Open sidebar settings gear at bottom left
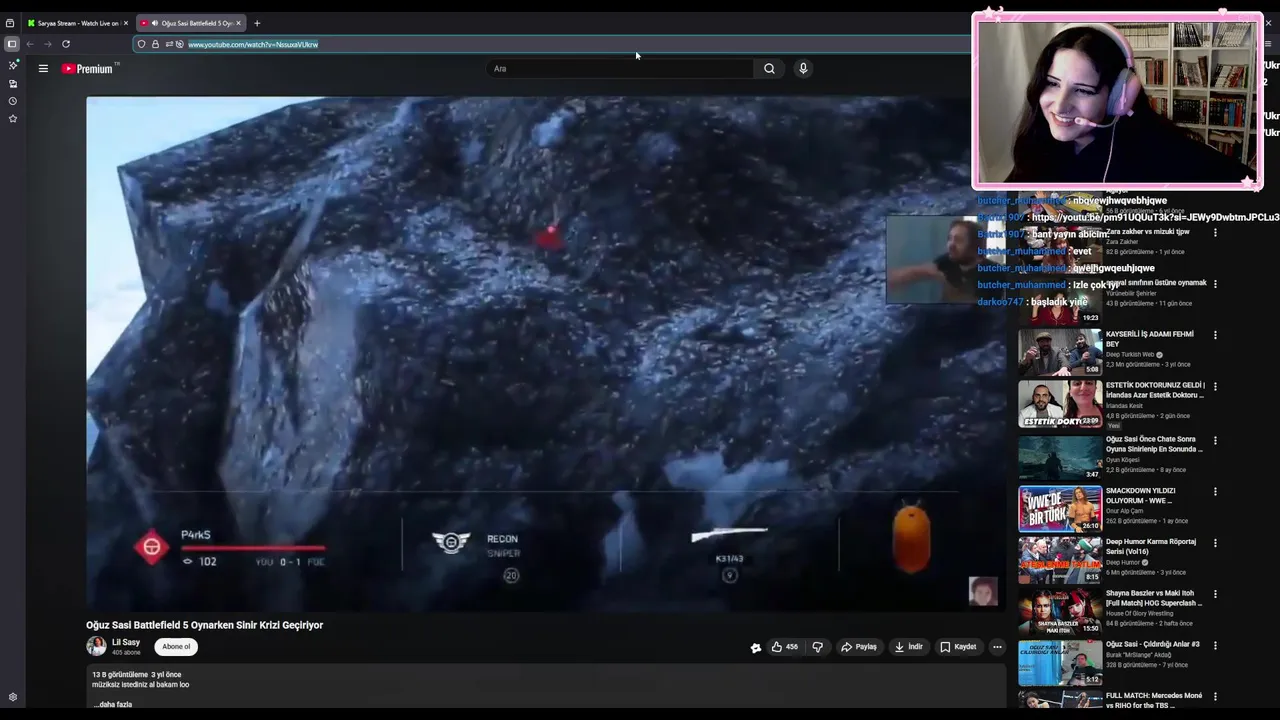Image resolution: width=1280 pixels, height=720 pixels. click(13, 697)
